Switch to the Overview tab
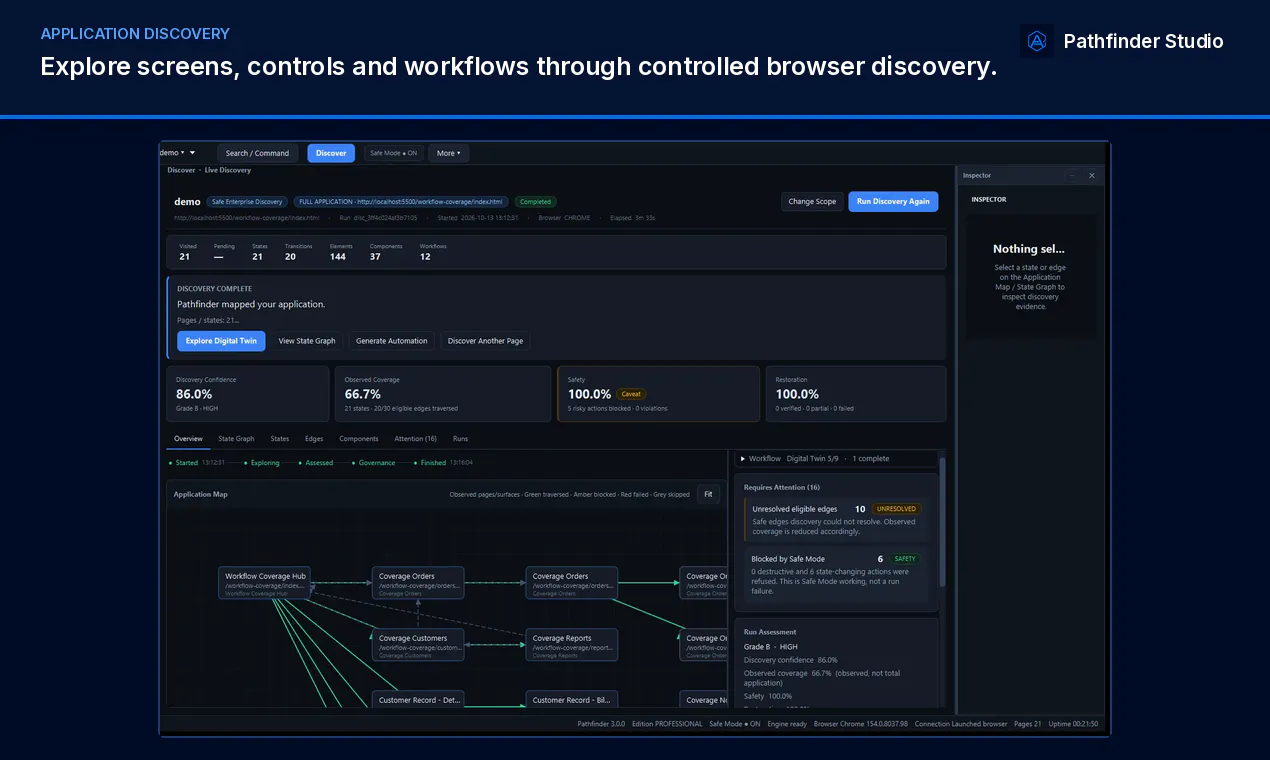This screenshot has width=1270, height=760. pos(188,439)
